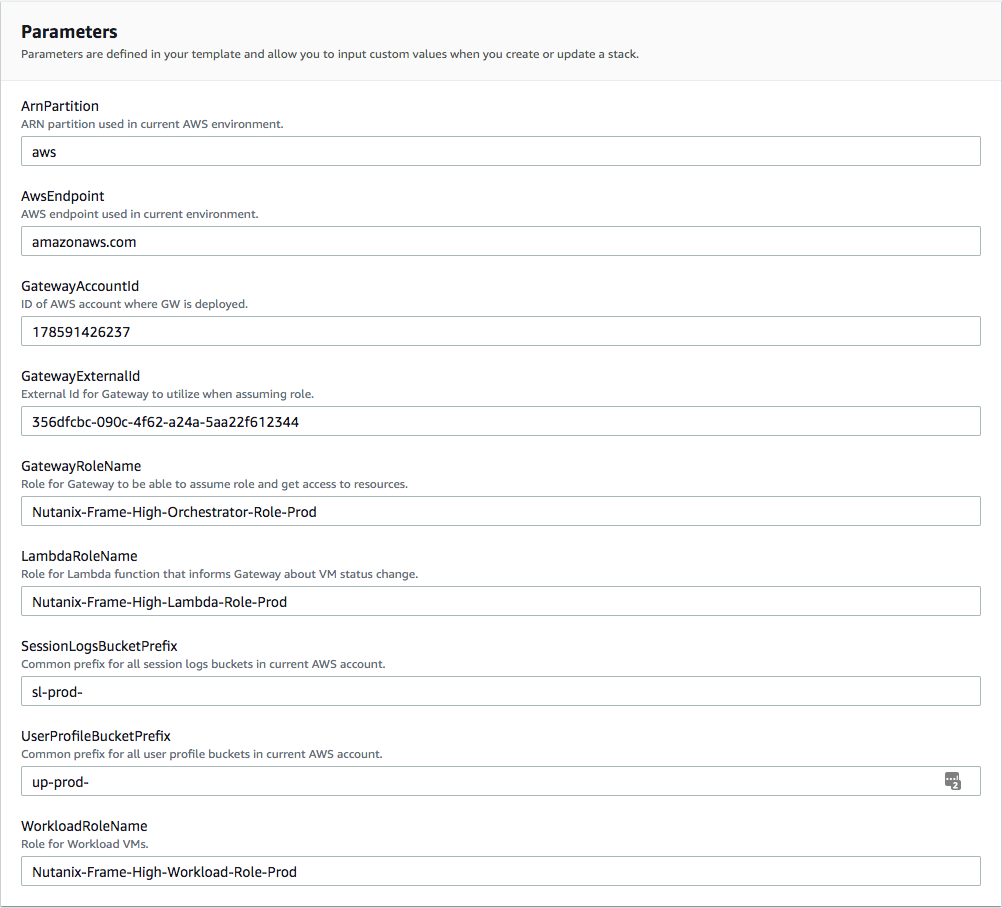Select the account ID 178591426237
This screenshot has height=908, width=1002.
76,331
